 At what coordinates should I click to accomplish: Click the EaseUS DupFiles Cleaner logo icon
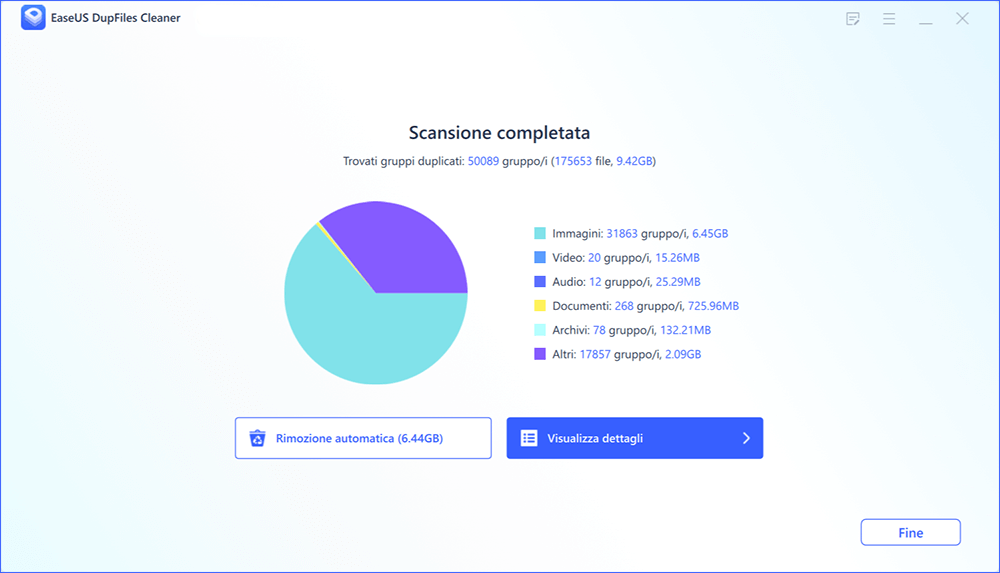33,19
